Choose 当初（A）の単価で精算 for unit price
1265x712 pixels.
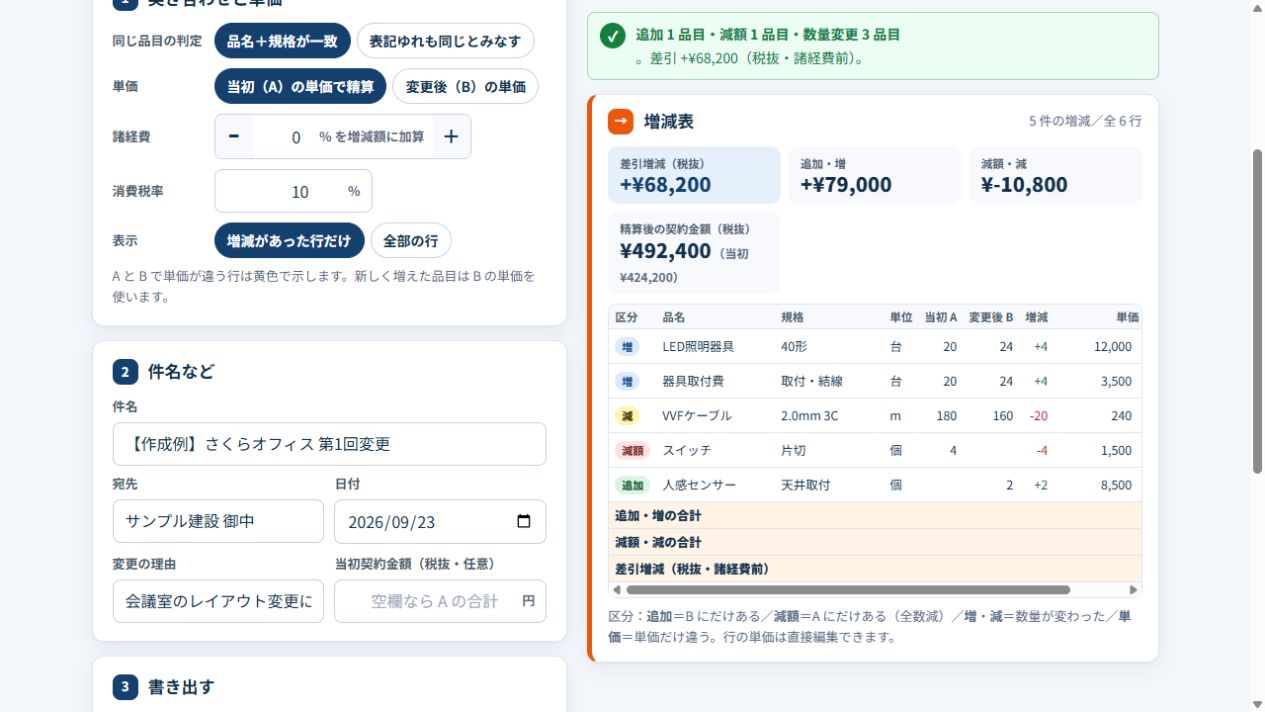click(300, 86)
